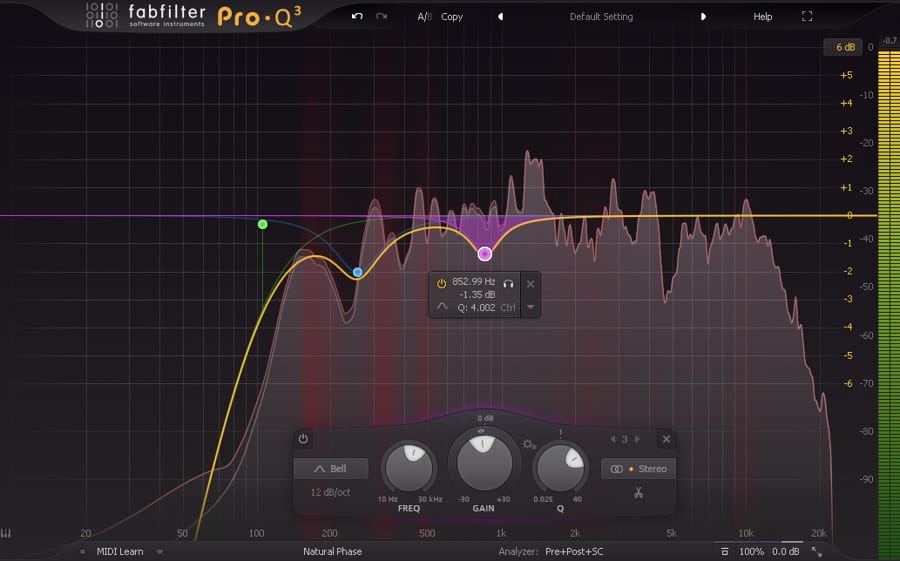Split the band with the scissors icon
The width and height of the screenshot is (900, 561).
coord(638,493)
